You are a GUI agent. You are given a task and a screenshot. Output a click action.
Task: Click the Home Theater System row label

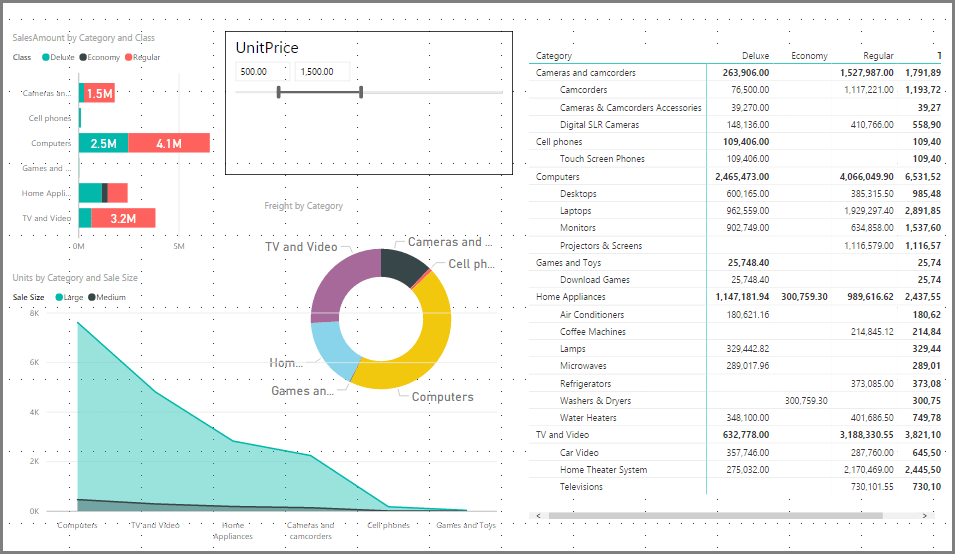click(x=603, y=469)
